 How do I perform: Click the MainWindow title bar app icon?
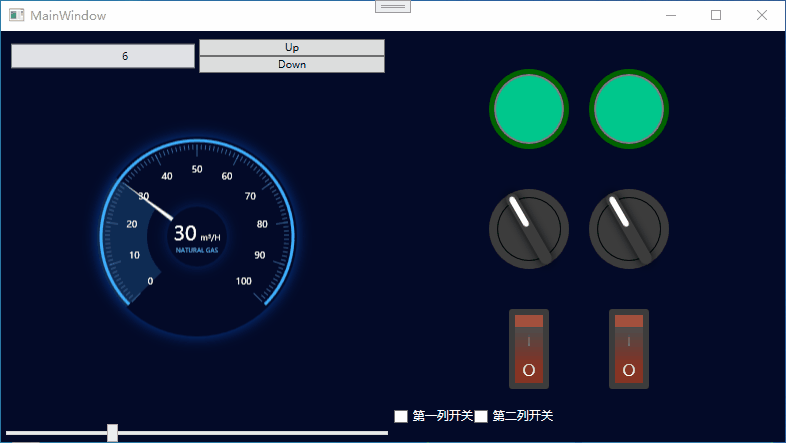click(16, 16)
